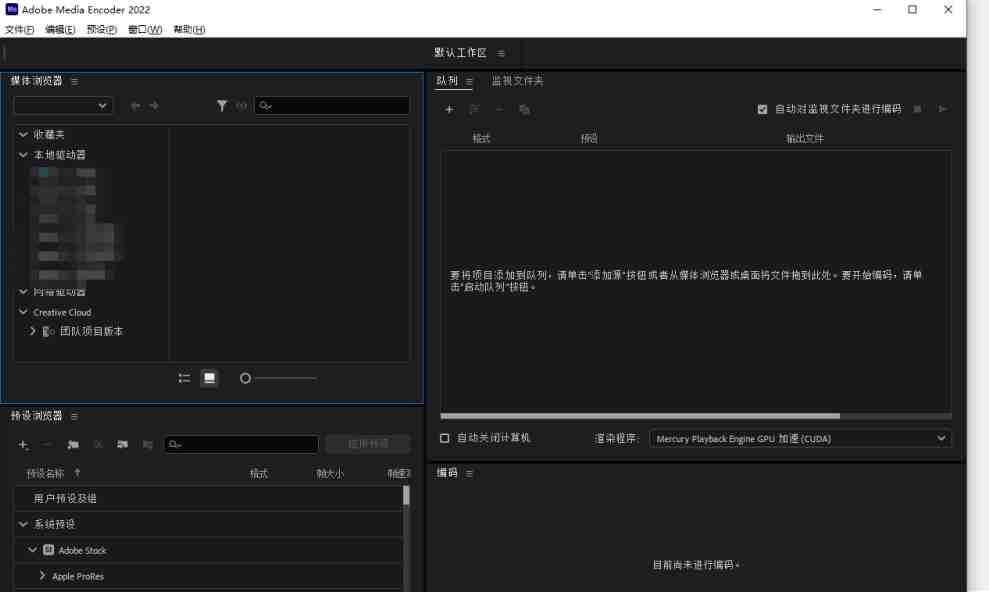The image size is (989, 592).
Task: Select the preset group folder icon
Action: [x=71, y=444]
